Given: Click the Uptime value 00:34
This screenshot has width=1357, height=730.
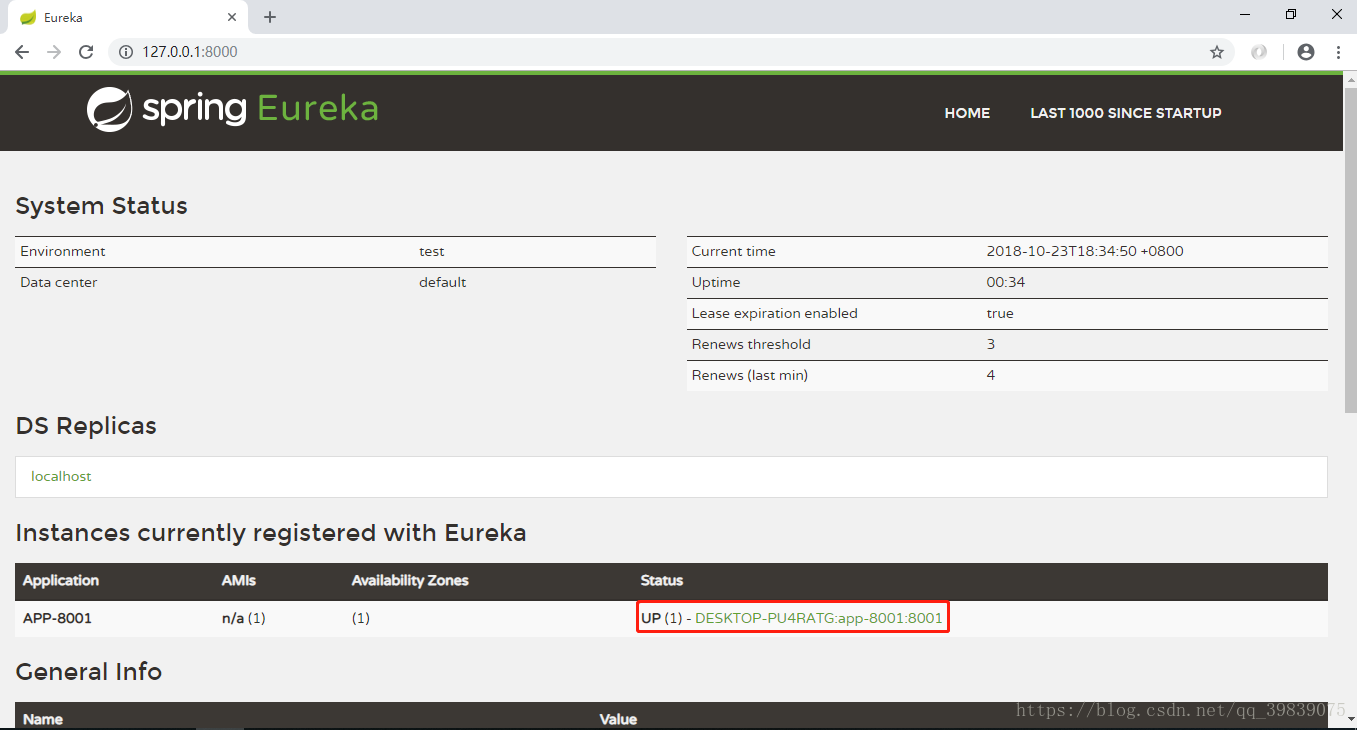Looking at the screenshot, I should tap(1006, 282).
